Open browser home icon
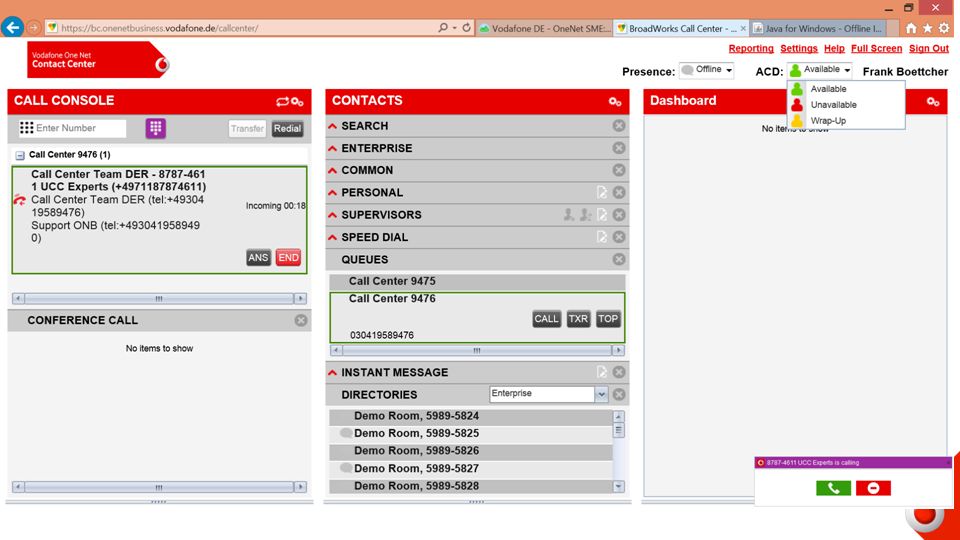Screen dimensions: 960x540 tap(911, 28)
